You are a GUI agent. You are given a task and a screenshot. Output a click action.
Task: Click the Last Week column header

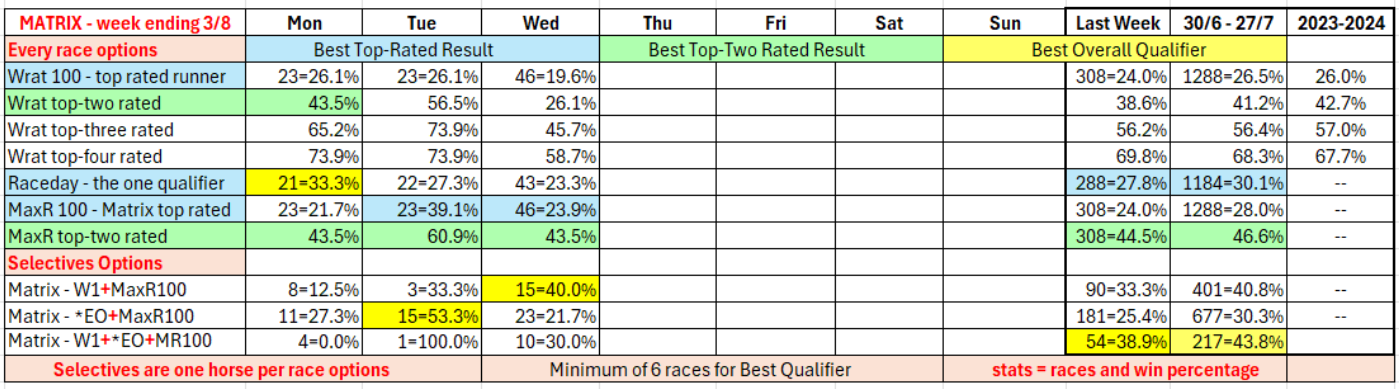pyautogui.click(x=1118, y=23)
